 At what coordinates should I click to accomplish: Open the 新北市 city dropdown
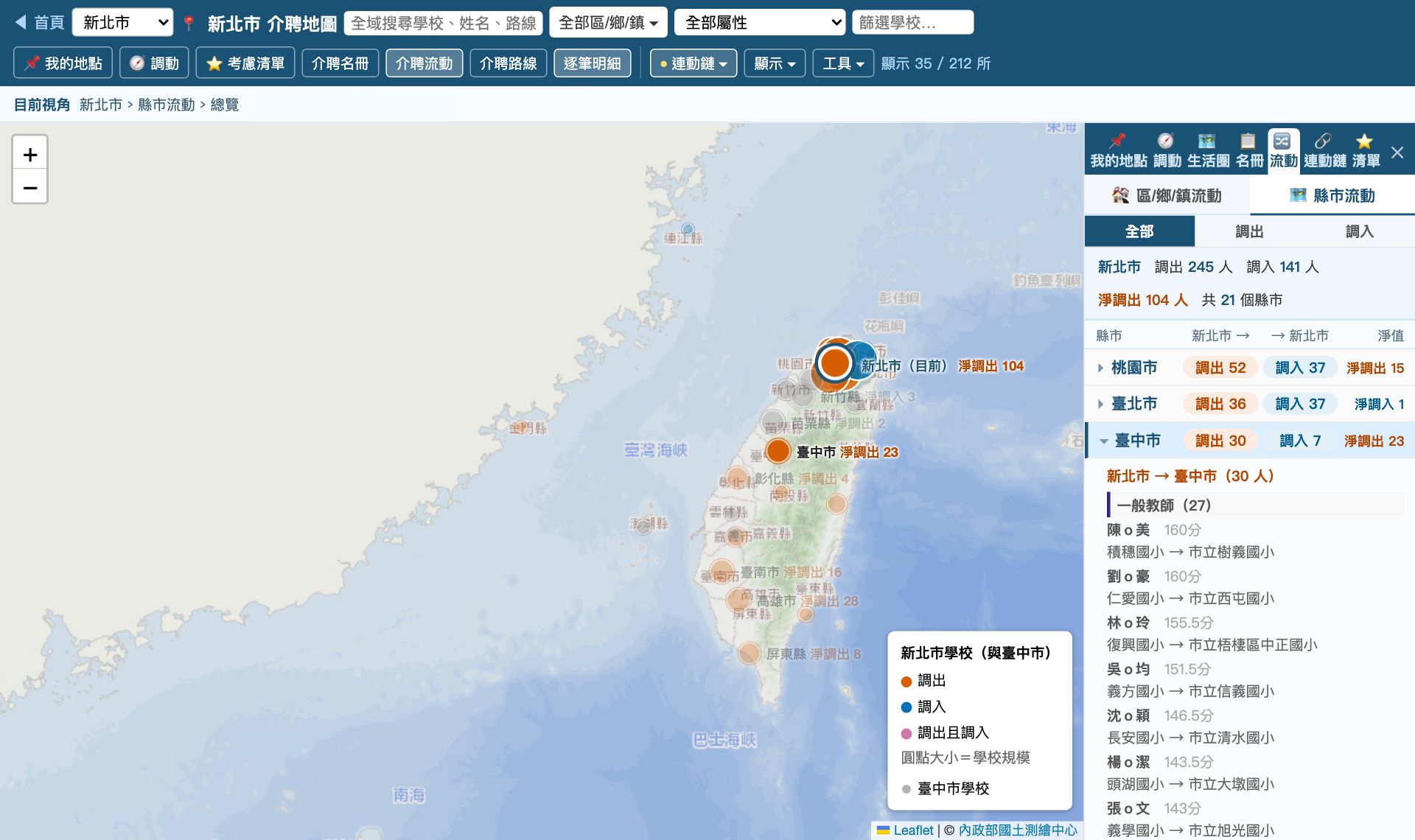click(x=122, y=23)
